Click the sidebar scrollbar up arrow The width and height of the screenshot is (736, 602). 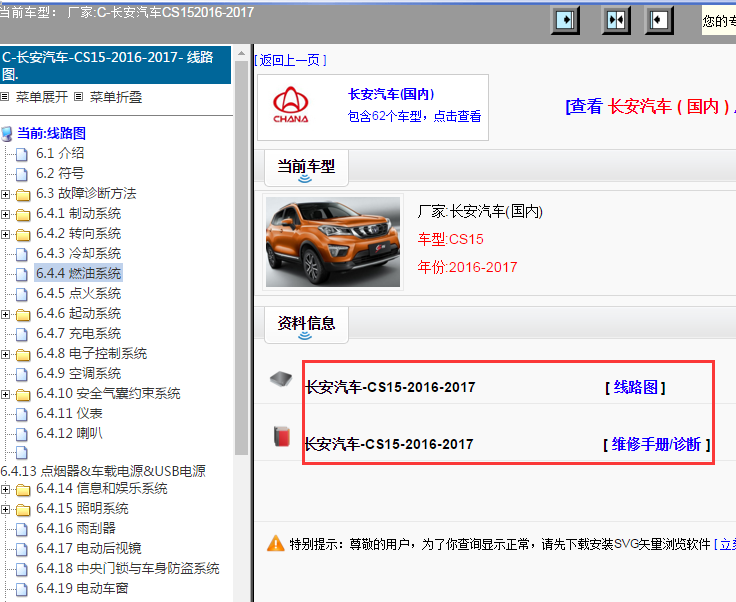(241, 53)
